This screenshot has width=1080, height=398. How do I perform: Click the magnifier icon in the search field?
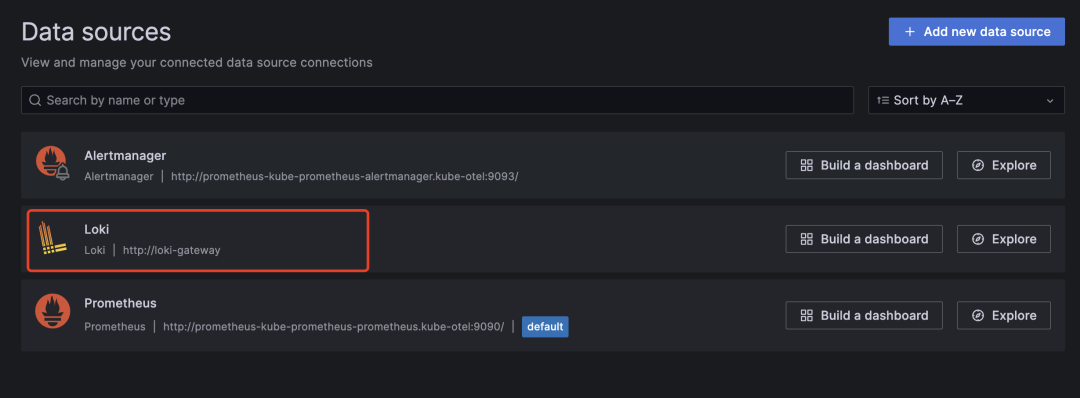click(35, 101)
